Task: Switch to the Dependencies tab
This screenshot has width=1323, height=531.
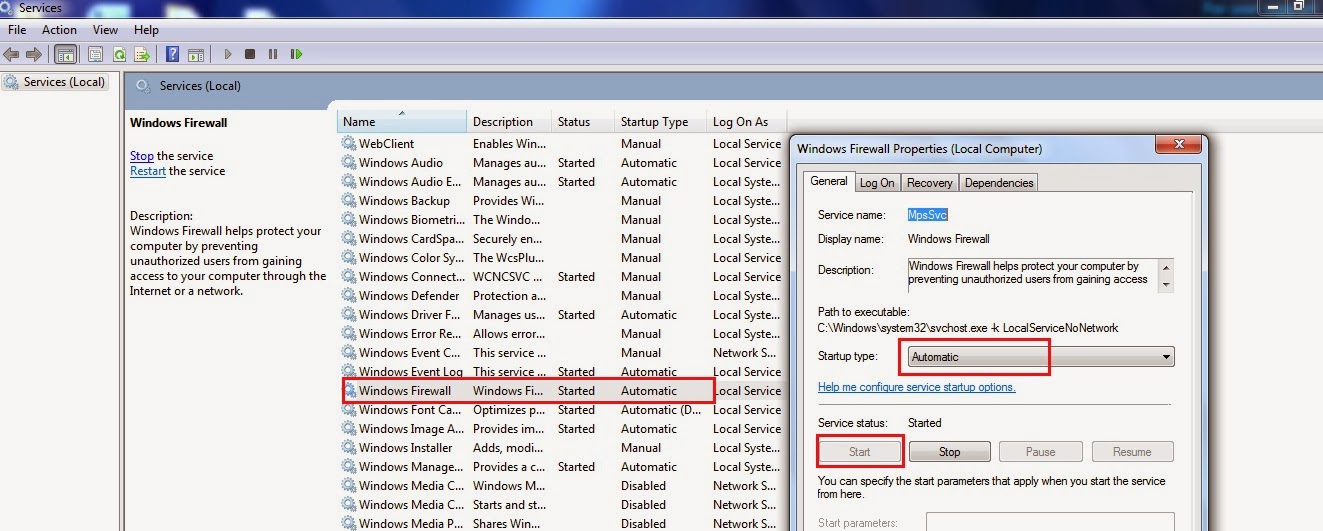Action: pos(999,183)
